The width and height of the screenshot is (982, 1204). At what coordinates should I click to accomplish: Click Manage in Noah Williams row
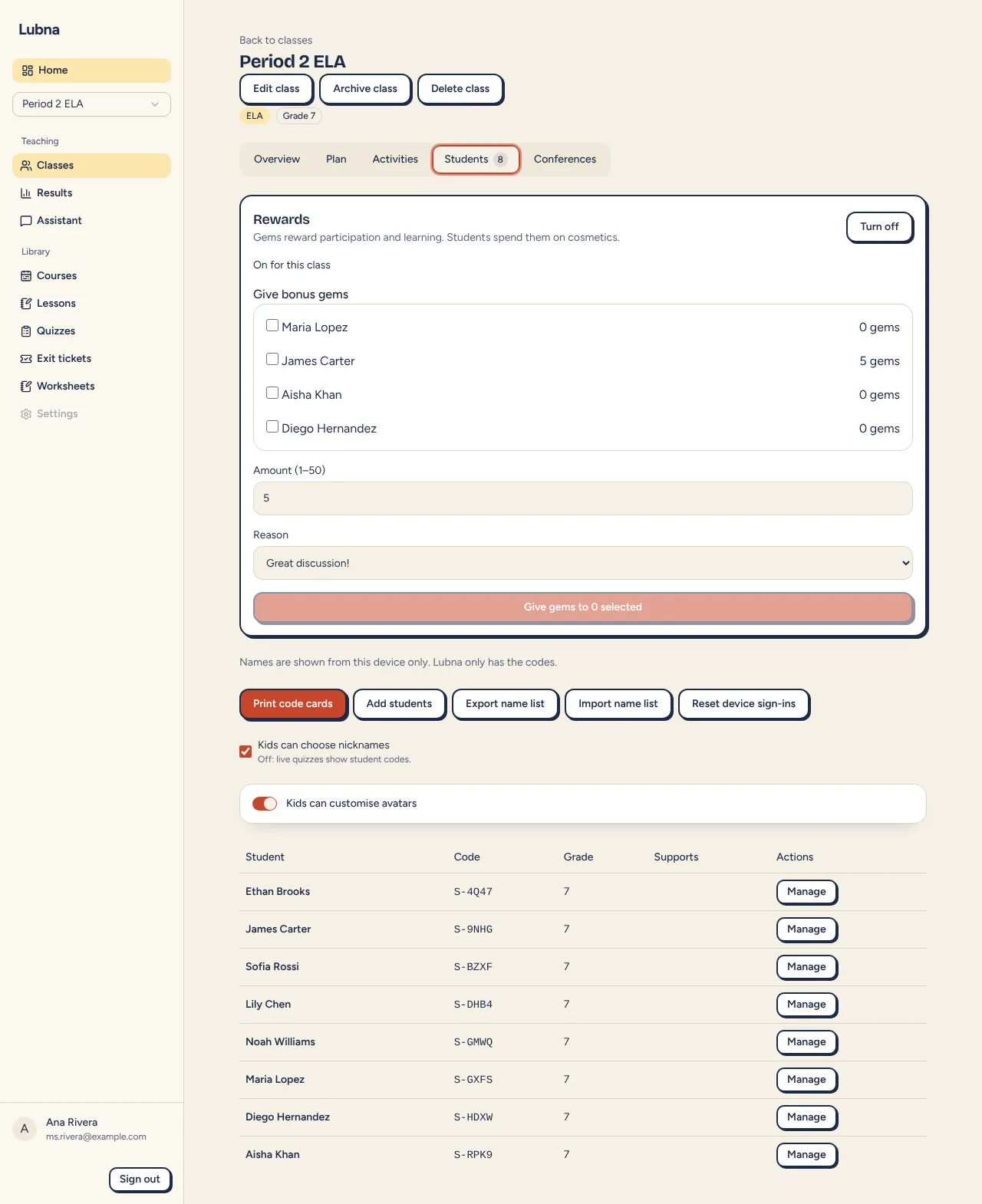point(806,1042)
